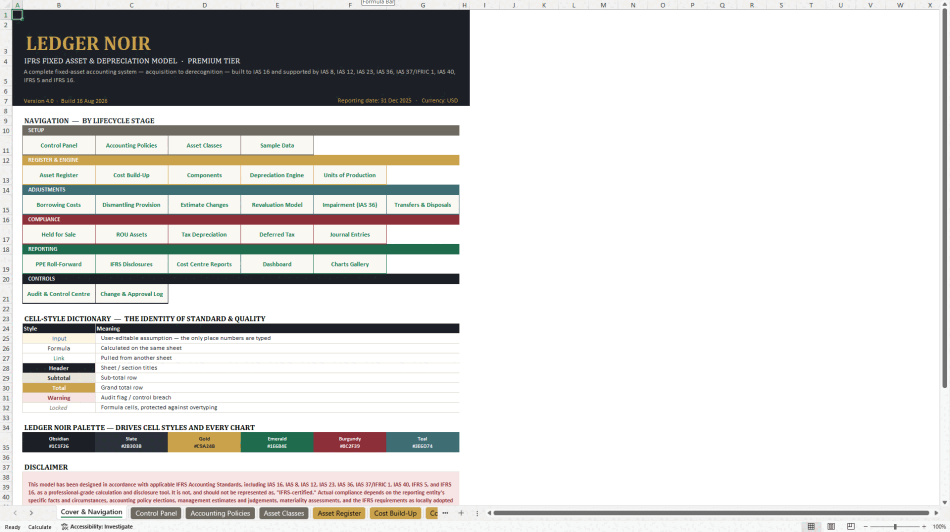Follow the Sample Data navigation link
Image resolution: width=950 pixels, height=532 pixels.
tap(277, 145)
